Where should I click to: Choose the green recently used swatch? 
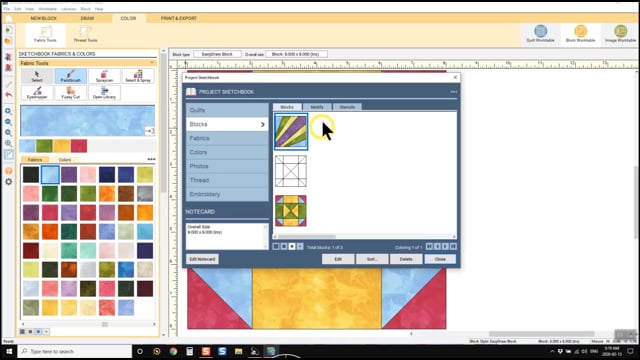point(44,146)
